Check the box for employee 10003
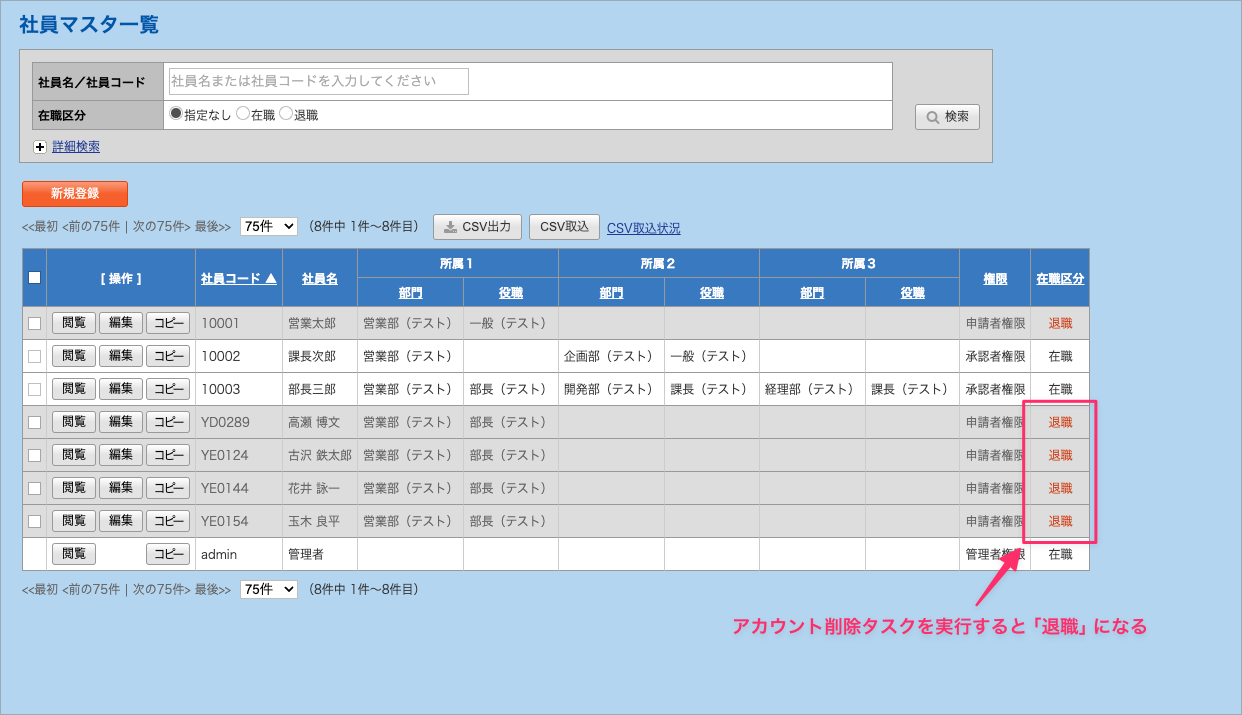The height and width of the screenshot is (715, 1242). (35, 389)
